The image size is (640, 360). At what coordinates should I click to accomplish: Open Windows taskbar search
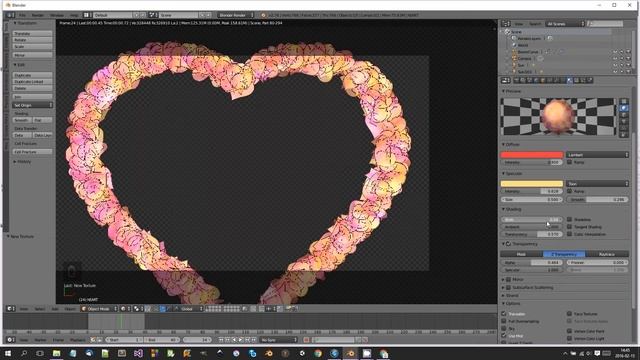pyautogui.click(x=24, y=353)
